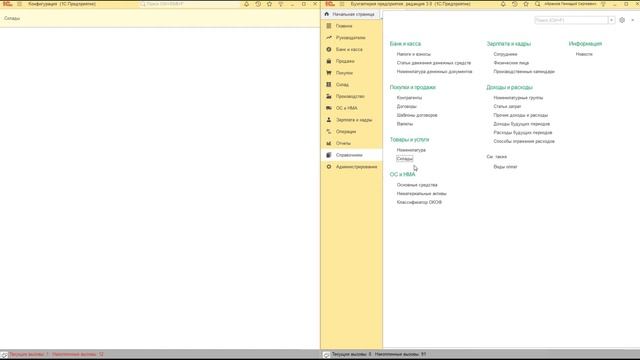Click Администрирование gear icon in sidebar
This screenshot has width=640, height=360.
click(x=329, y=167)
